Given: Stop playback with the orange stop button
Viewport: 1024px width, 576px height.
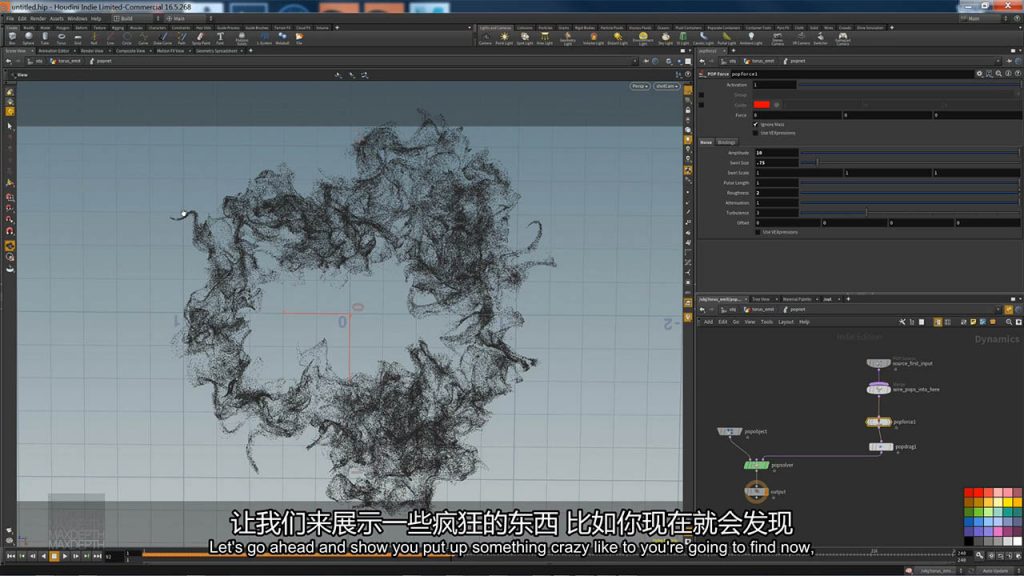Looking at the screenshot, I should (54, 556).
